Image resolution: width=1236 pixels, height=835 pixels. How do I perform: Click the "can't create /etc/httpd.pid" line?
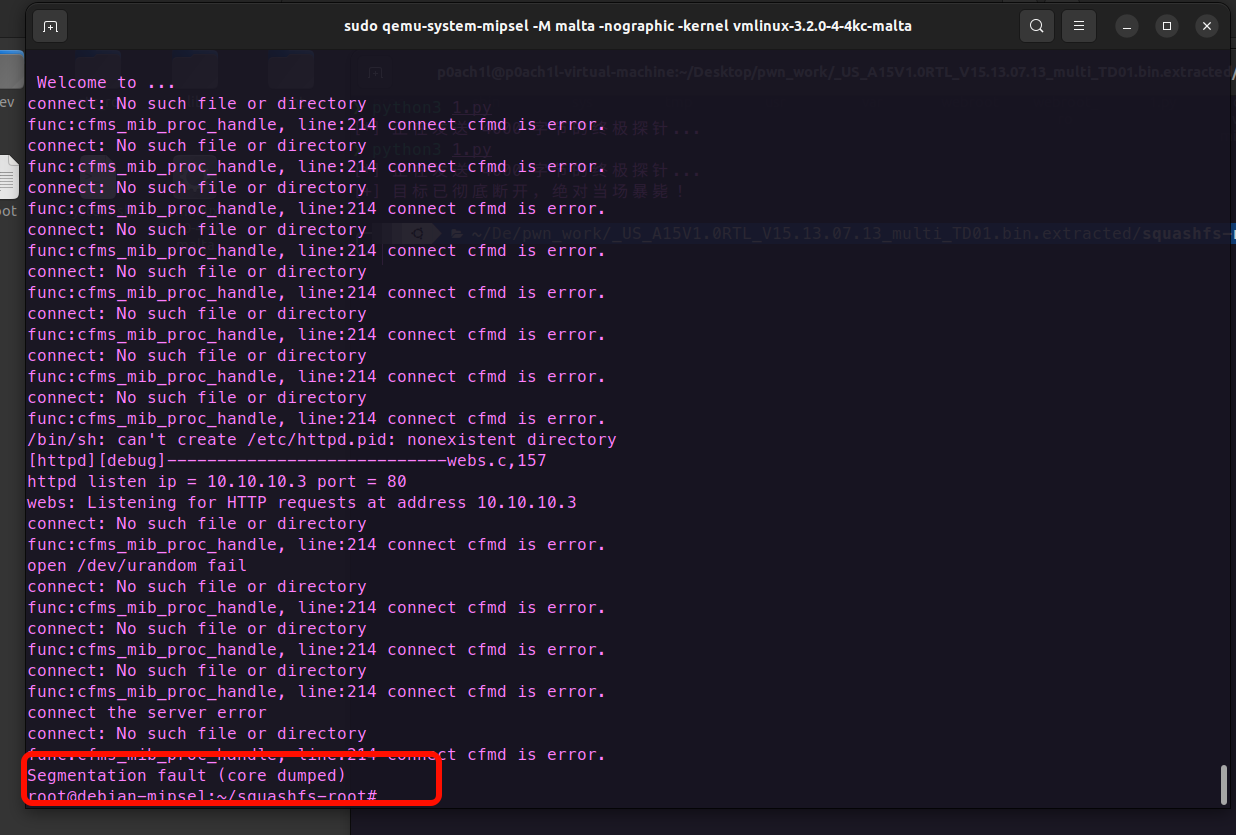click(321, 439)
